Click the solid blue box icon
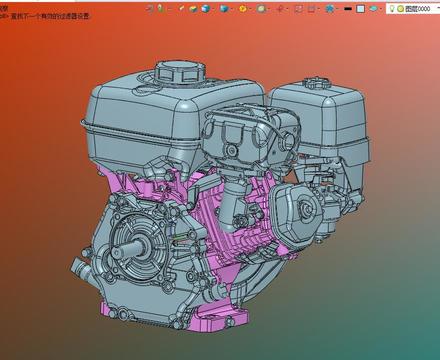This screenshot has width=440, height=360. click(224, 9)
